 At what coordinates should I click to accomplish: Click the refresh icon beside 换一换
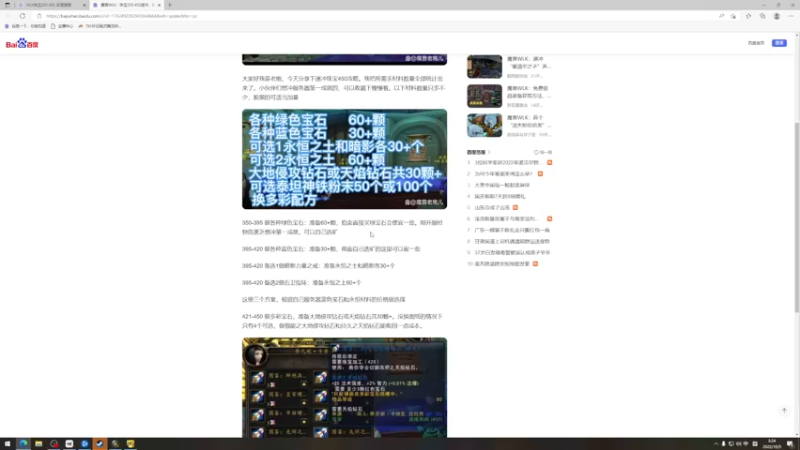pos(536,152)
